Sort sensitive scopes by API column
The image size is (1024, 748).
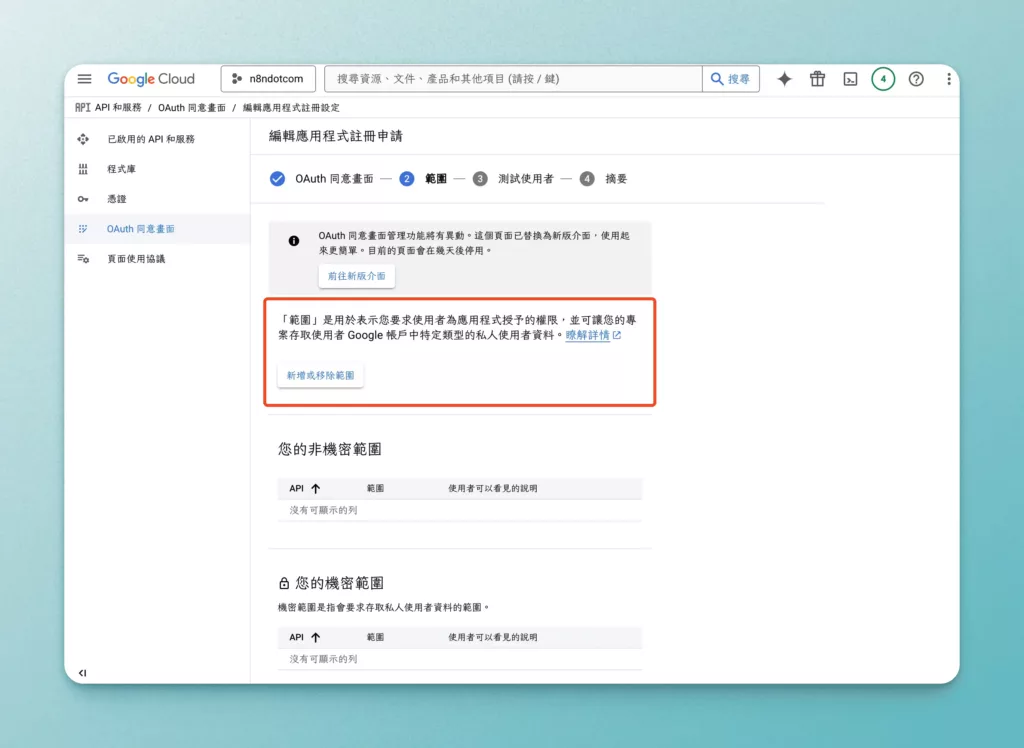[304, 638]
